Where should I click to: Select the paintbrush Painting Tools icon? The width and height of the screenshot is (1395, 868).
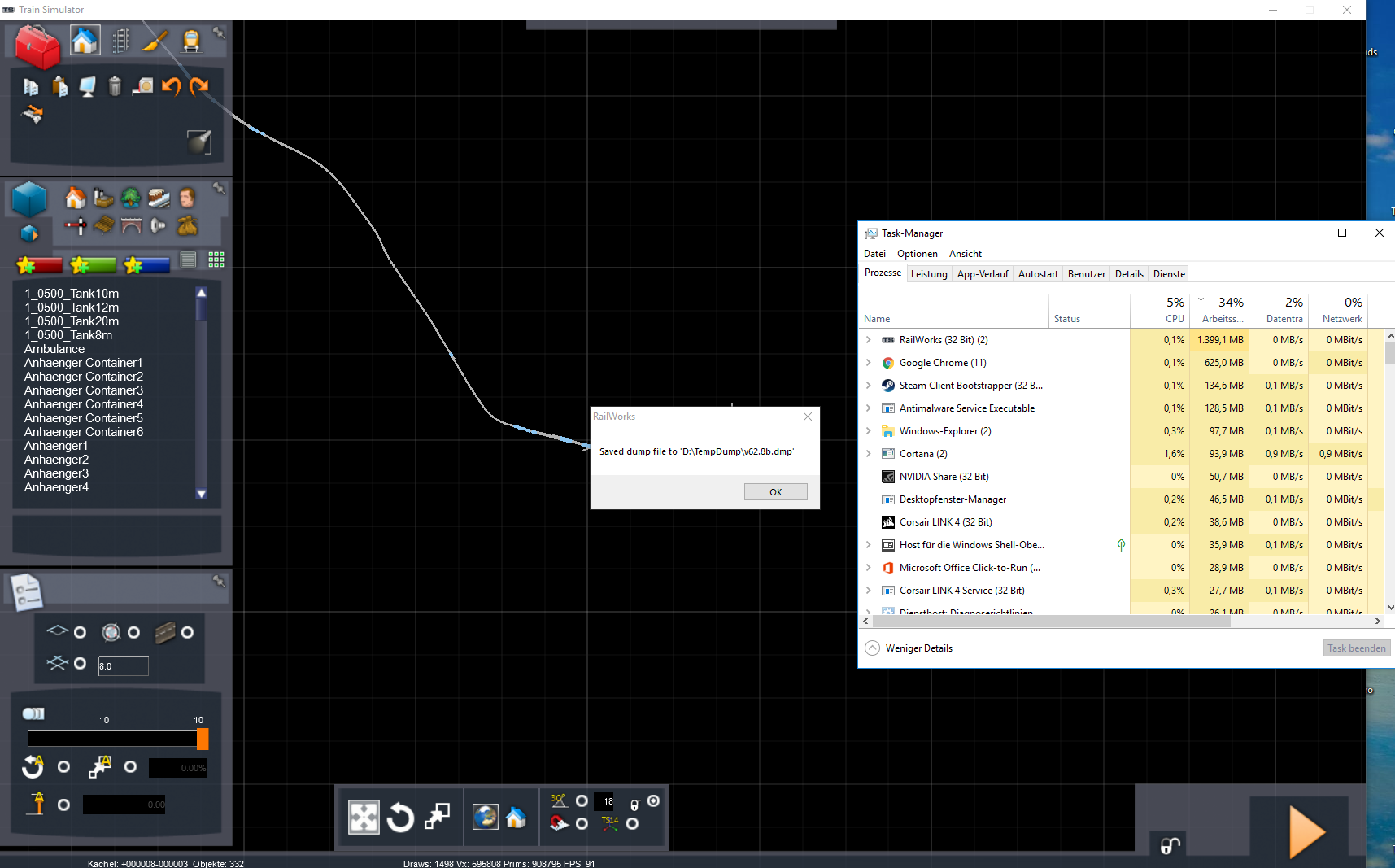pos(155,40)
